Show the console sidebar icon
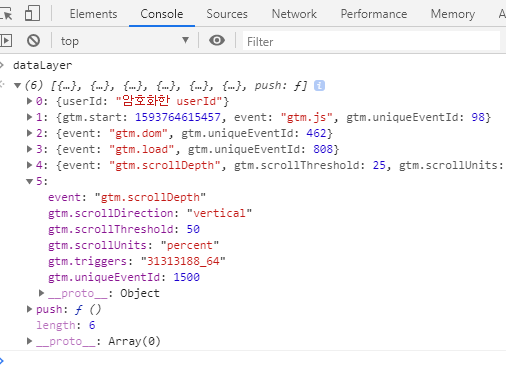This screenshot has height=370, width=506. click(x=6, y=41)
